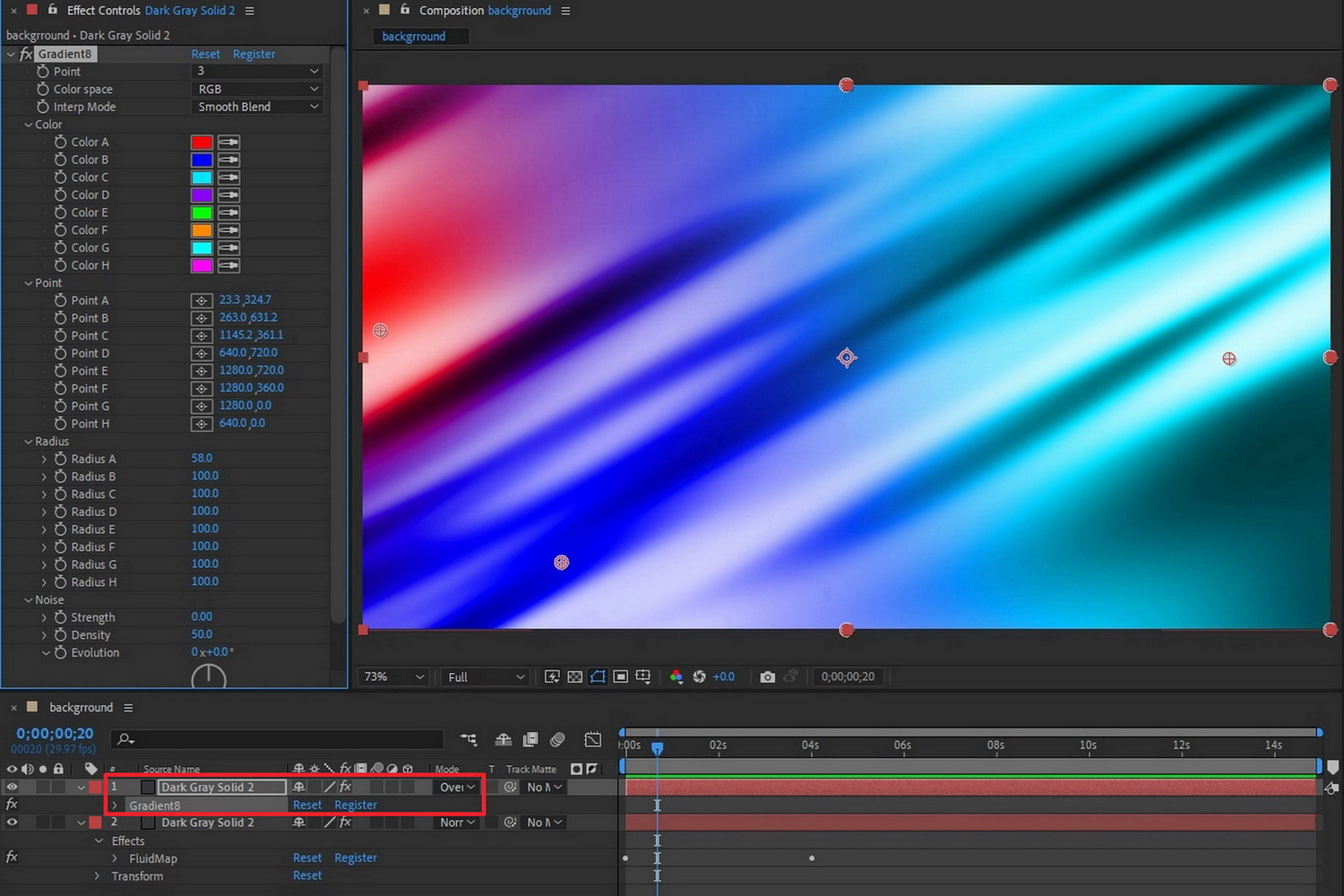Image resolution: width=1344 pixels, height=896 pixels.
Task: Click the fast previews icon in viewer
Action: pyautogui.click(x=552, y=676)
